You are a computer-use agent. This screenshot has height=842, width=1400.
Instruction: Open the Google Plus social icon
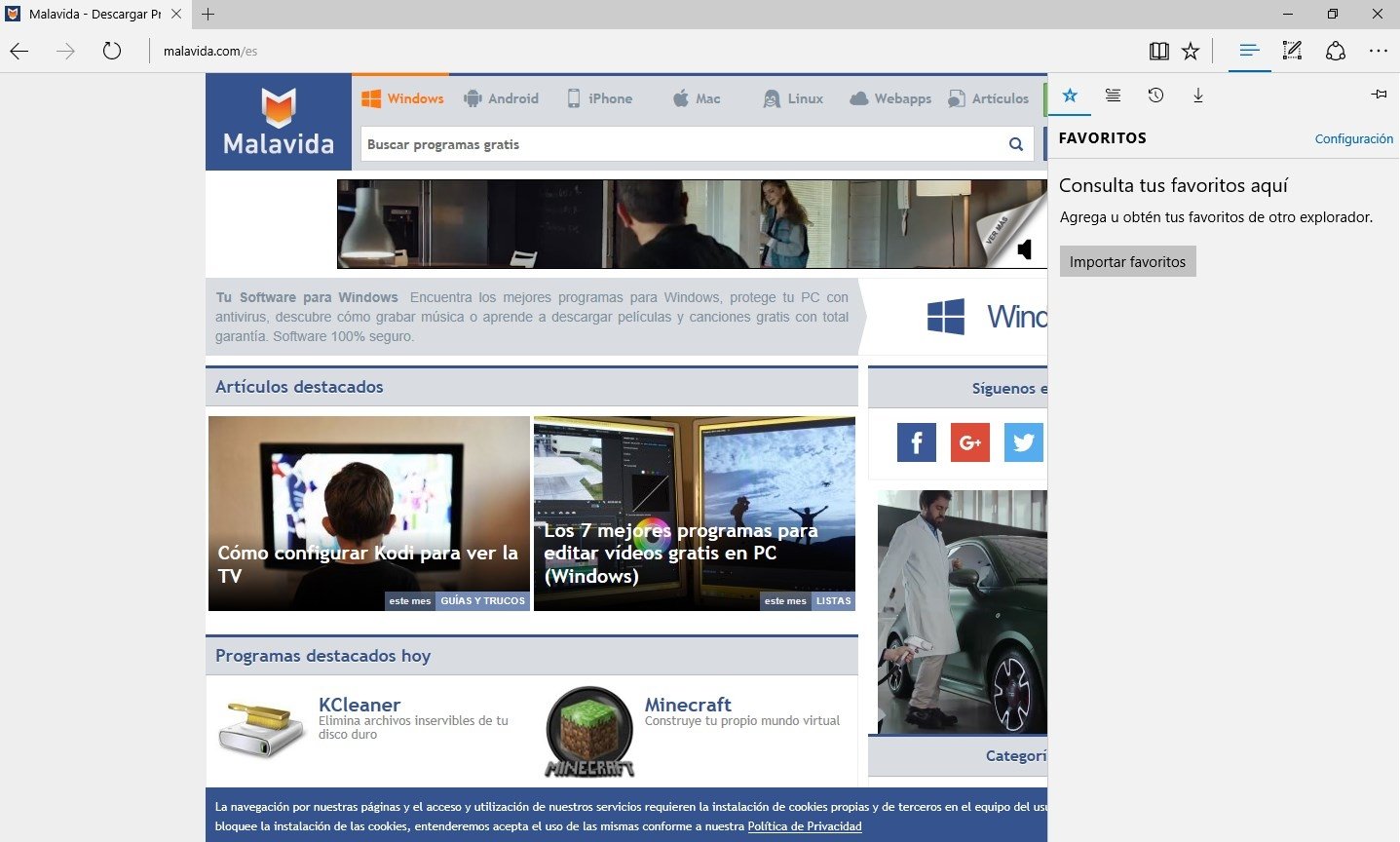pos(970,442)
